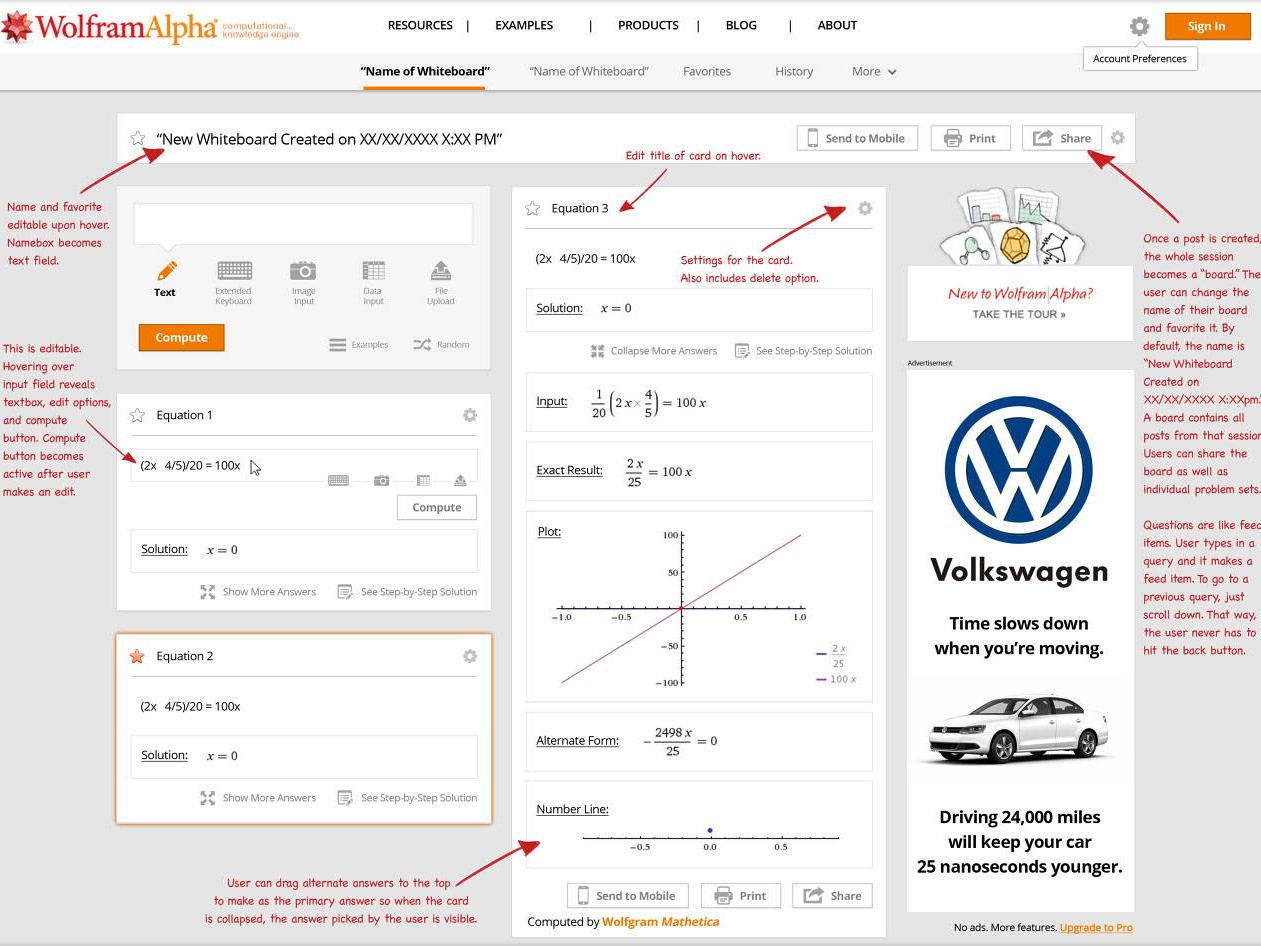The height and width of the screenshot is (946, 1261).
Task: Open whiteboard settings gear next to Share
Action: 1118,138
